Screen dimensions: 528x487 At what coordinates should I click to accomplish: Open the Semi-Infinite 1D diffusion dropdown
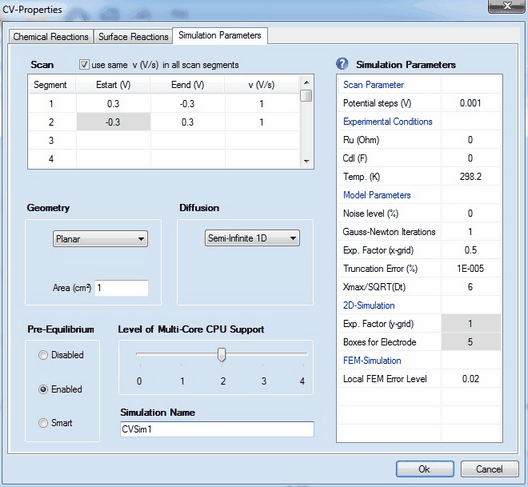(x=252, y=238)
